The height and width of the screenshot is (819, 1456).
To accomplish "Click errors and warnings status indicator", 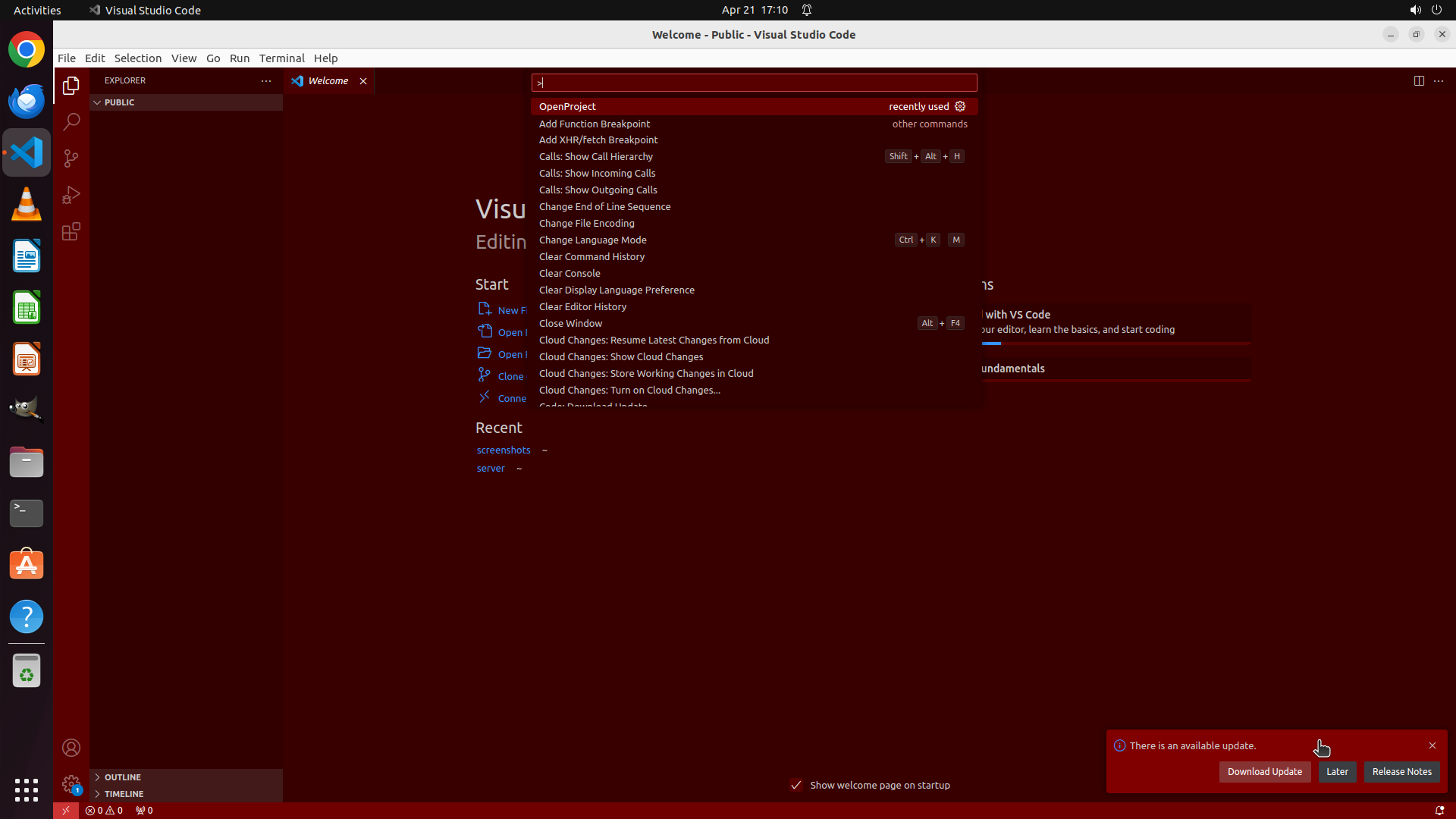I will [104, 810].
